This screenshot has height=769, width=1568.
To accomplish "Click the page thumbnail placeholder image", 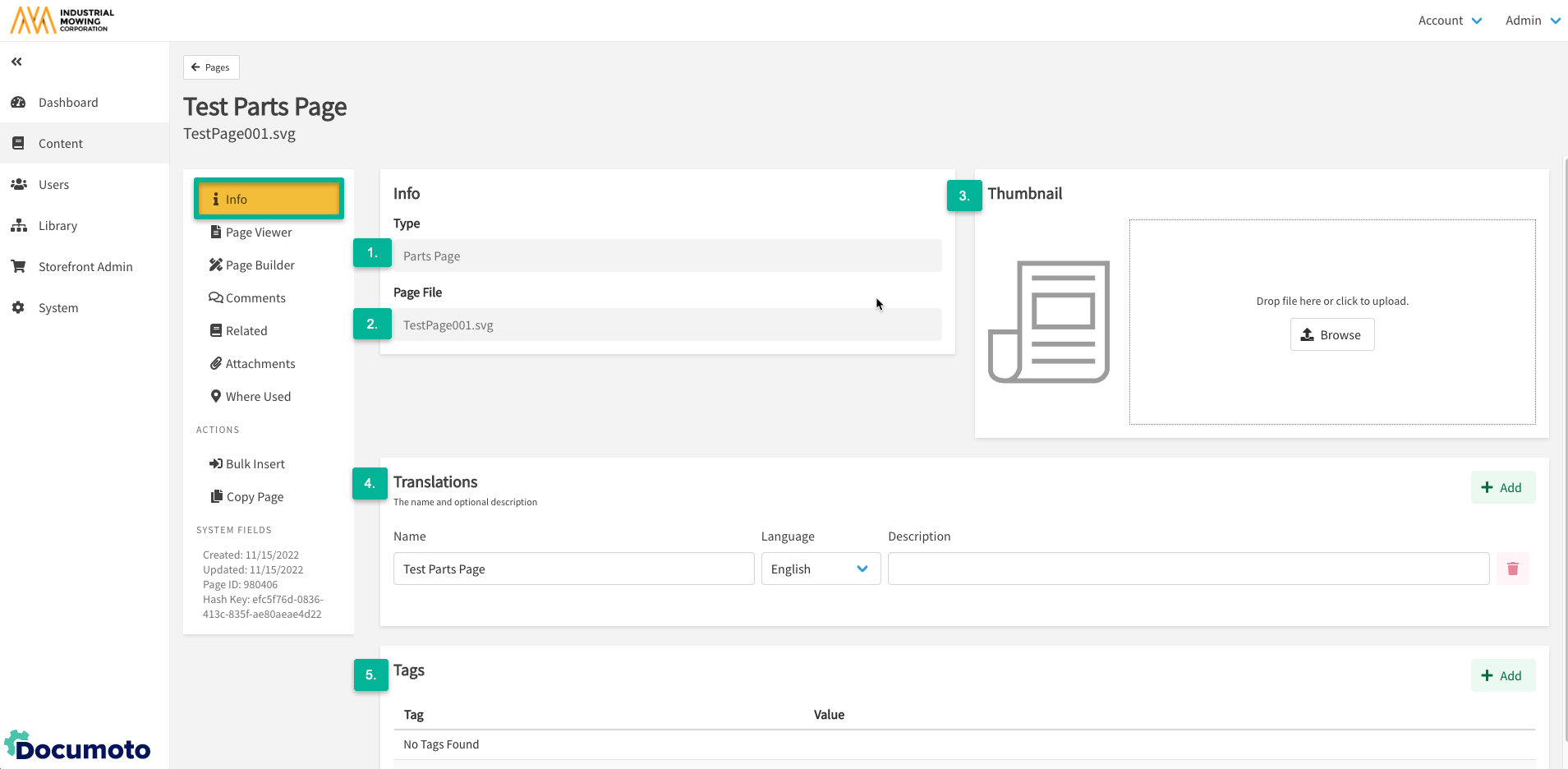I will pos(1049,322).
